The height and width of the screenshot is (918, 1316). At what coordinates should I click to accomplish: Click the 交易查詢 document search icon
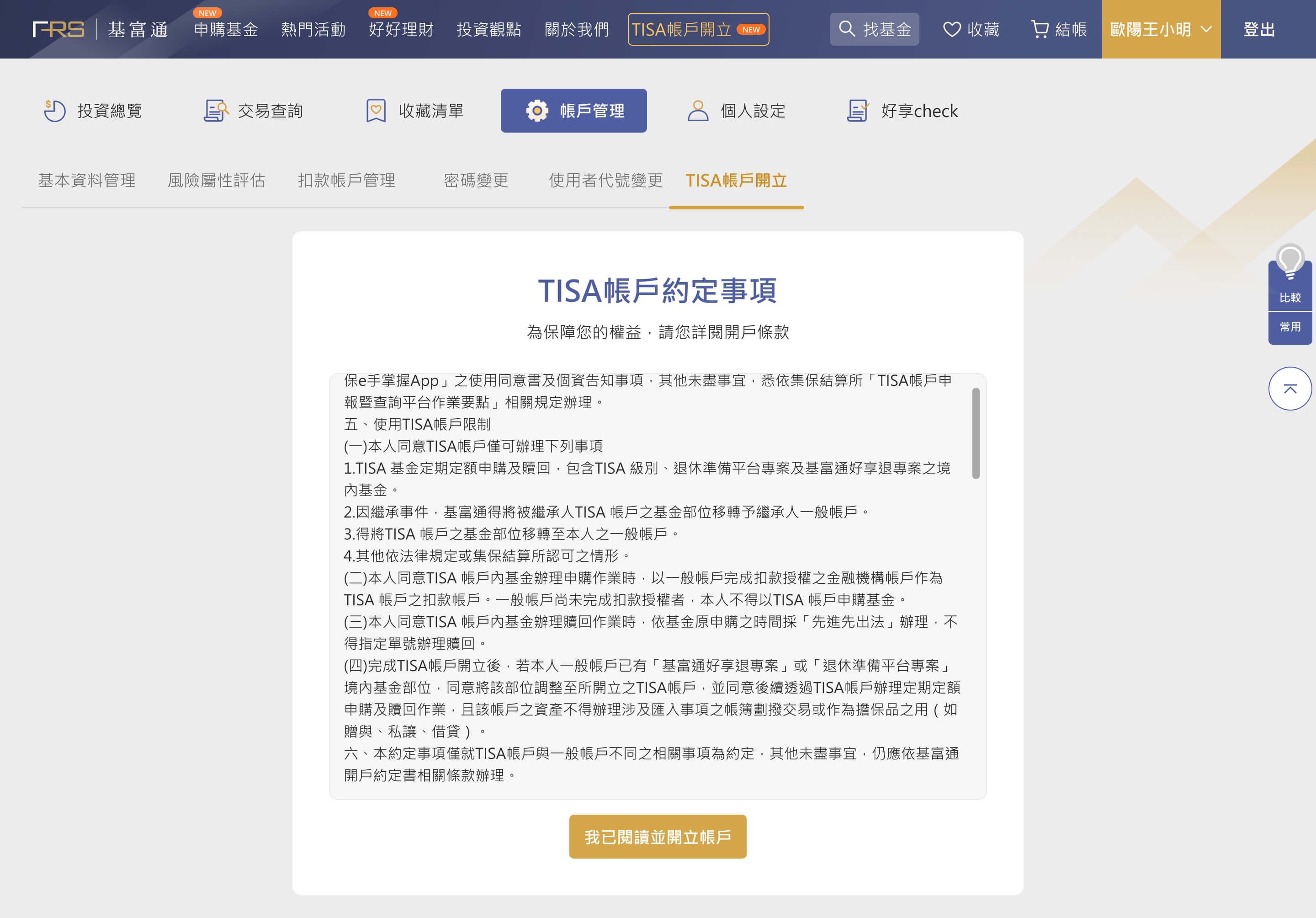tap(216, 111)
